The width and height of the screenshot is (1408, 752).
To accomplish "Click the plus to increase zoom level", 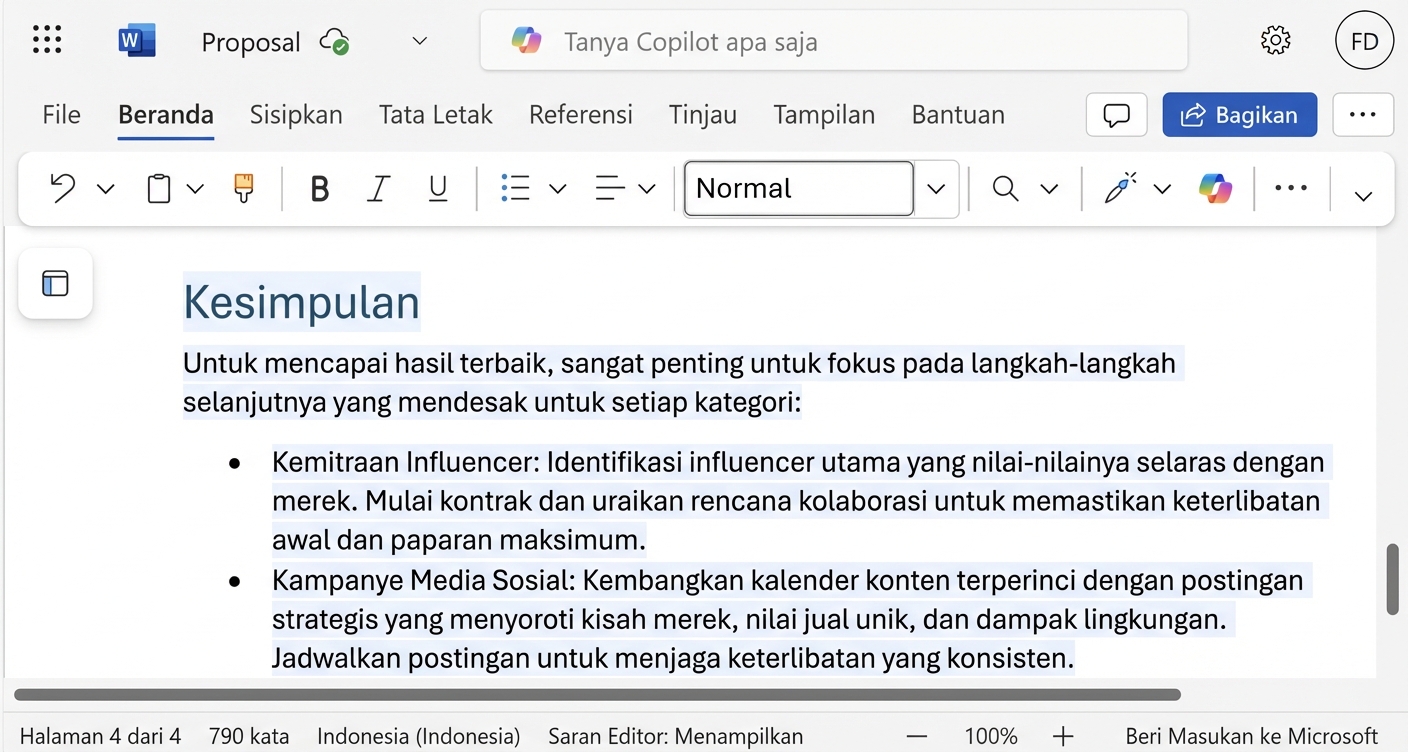I will [x=1064, y=736].
